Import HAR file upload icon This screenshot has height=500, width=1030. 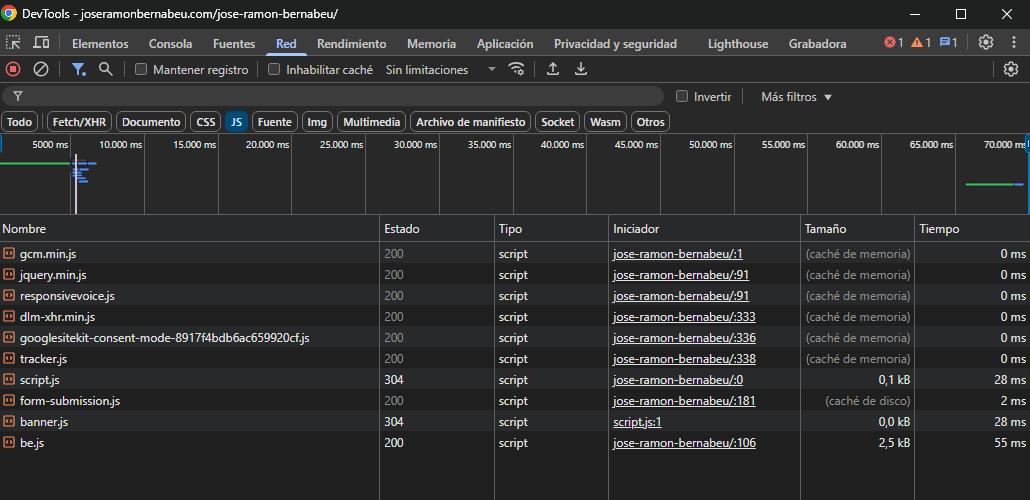553,69
